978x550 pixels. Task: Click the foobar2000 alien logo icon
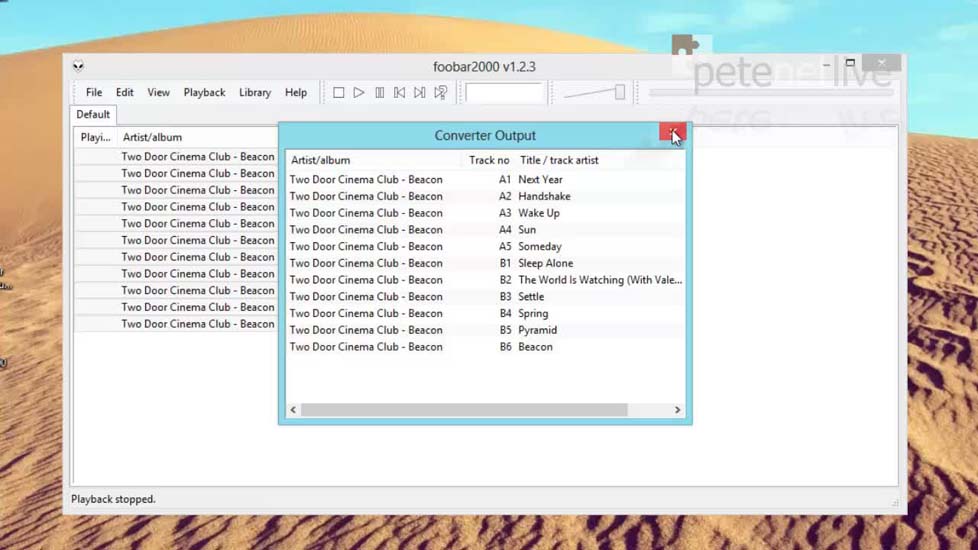(x=78, y=66)
